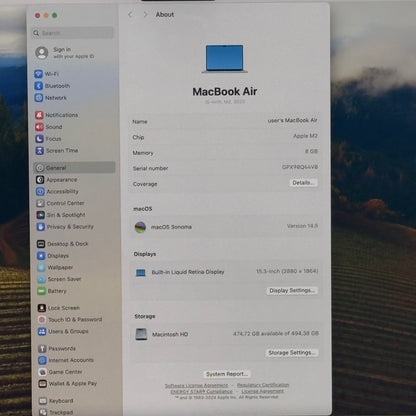
Task: Open Lock Screen icon
Action: tap(42, 308)
